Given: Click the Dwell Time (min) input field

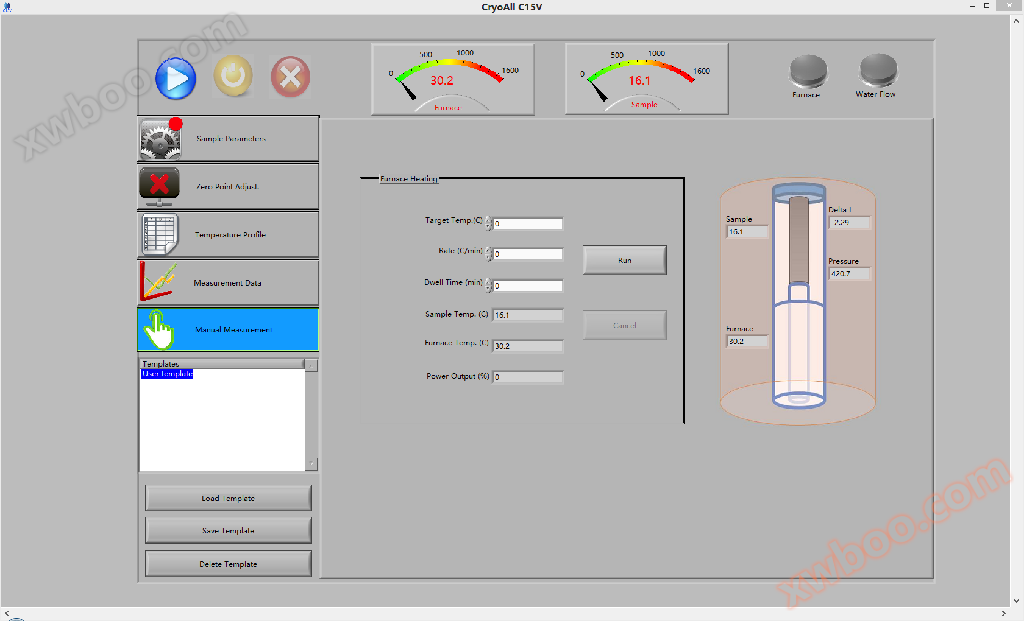Looking at the screenshot, I should coord(528,285).
